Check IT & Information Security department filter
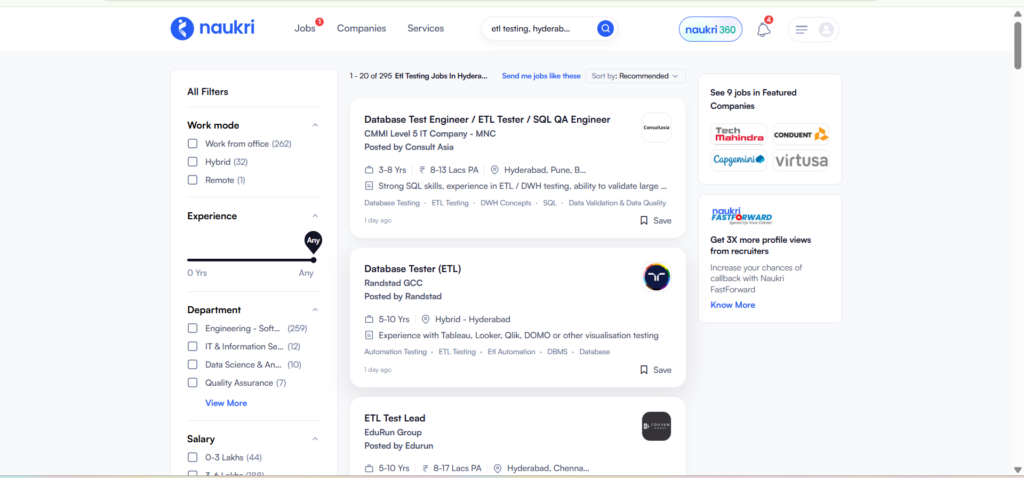The width and height of the screenshot is (1024, 478). (x=193, y=347)
